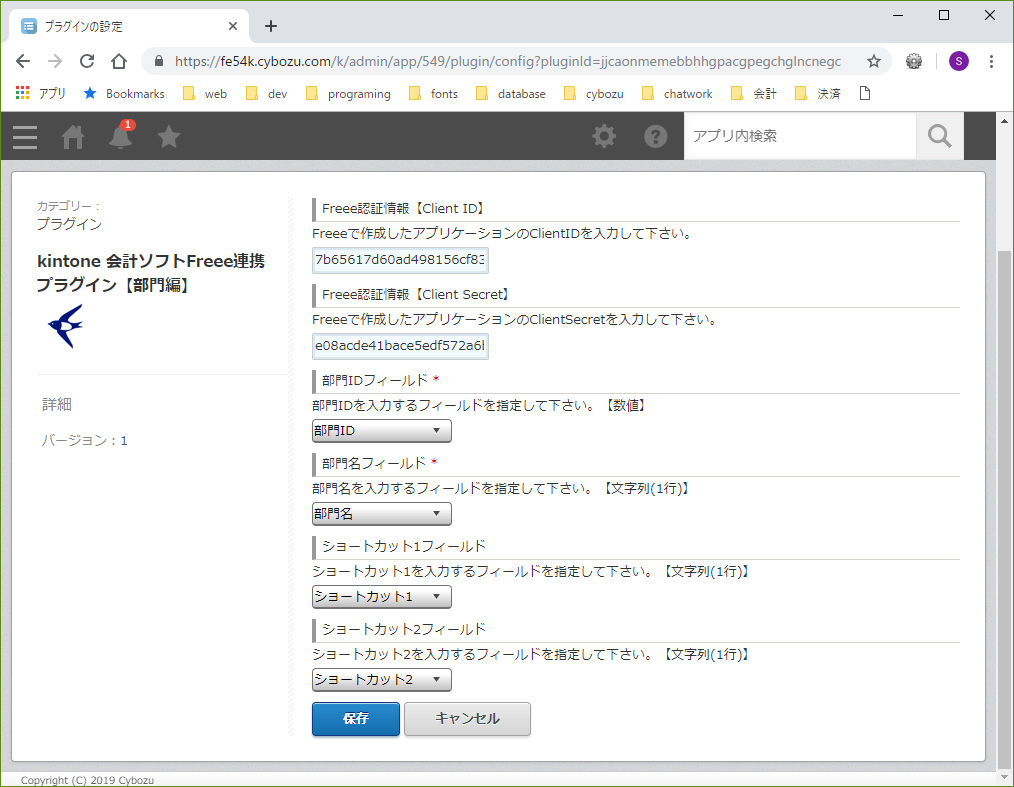
Task: Open the kintone hamburger menu
Action: (x=25, y=137)
